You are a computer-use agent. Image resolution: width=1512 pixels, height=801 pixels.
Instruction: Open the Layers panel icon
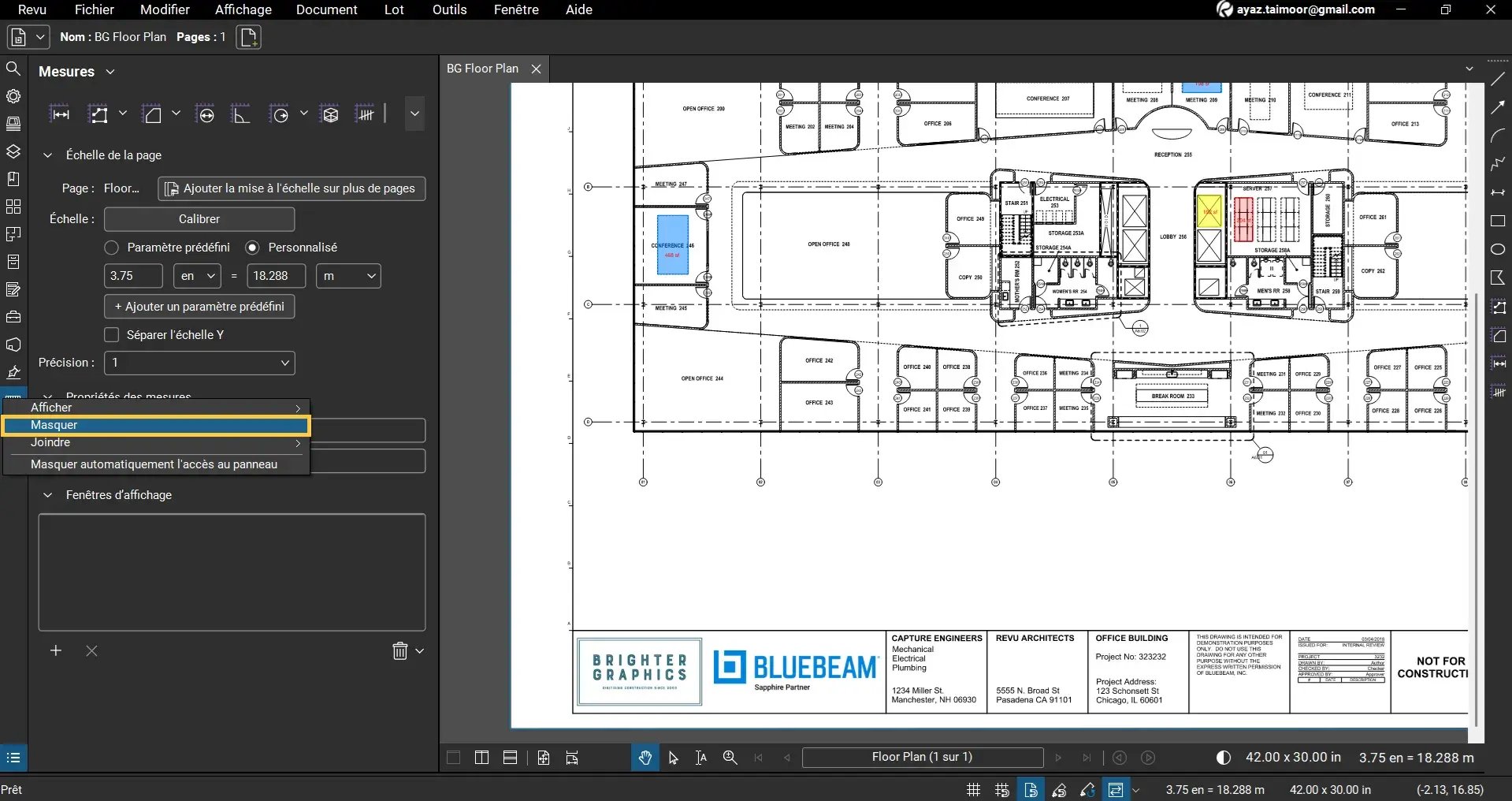(x=13, y=152)
